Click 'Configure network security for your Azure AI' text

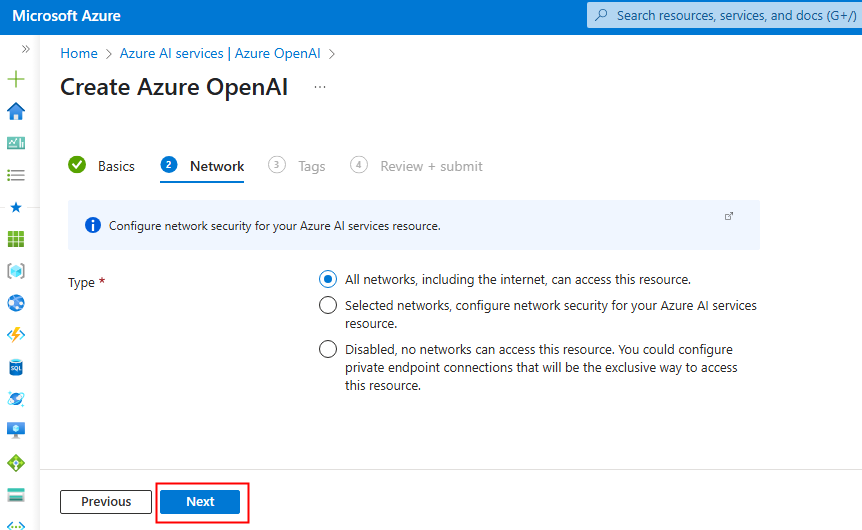(x=274, y=226)
